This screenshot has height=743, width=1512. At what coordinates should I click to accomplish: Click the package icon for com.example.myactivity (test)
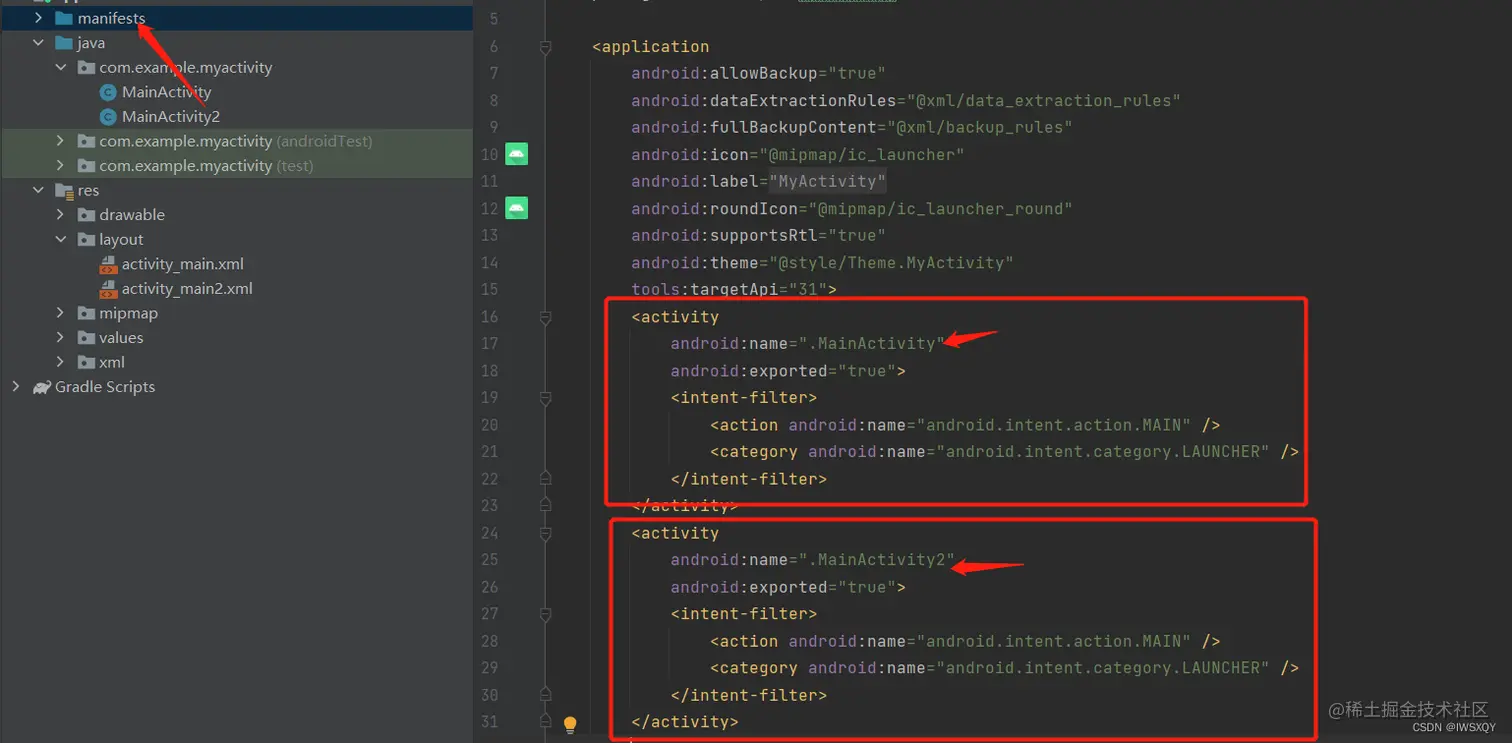[86, 166]
